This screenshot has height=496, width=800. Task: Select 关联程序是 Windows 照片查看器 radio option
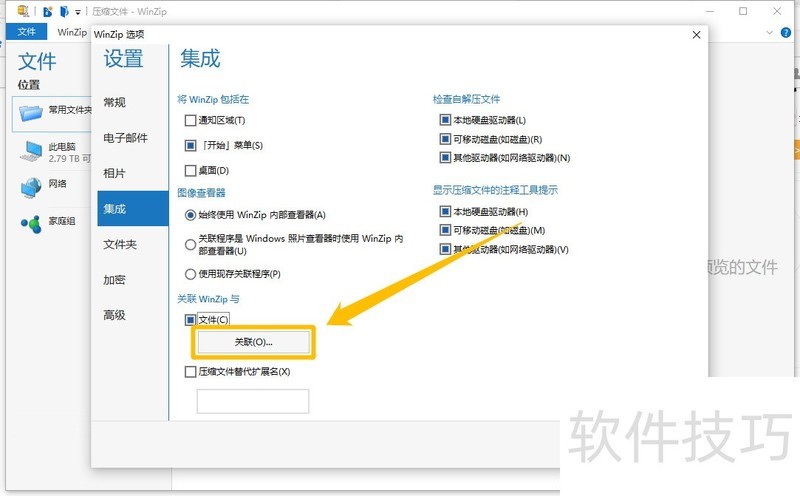[x=190, y=245]
